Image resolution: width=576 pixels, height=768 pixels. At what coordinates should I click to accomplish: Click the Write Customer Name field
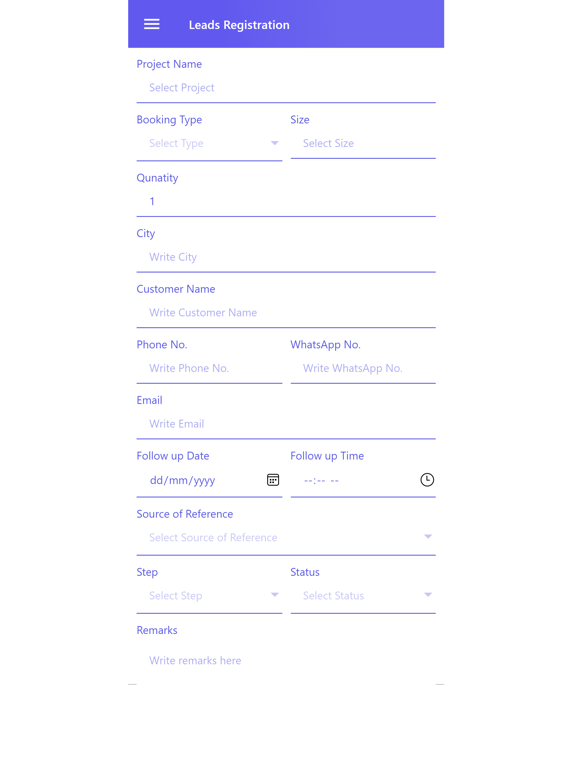[286, 313]
